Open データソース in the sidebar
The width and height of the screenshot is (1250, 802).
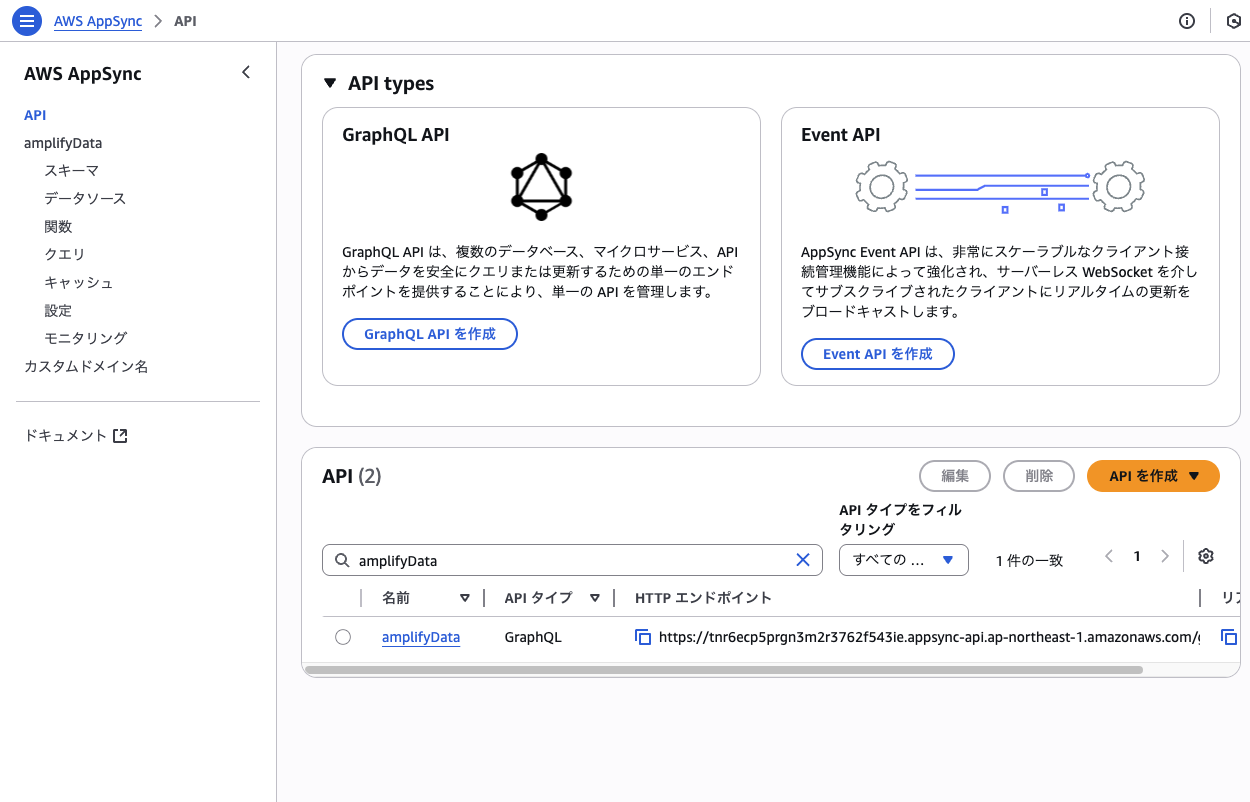85,199
